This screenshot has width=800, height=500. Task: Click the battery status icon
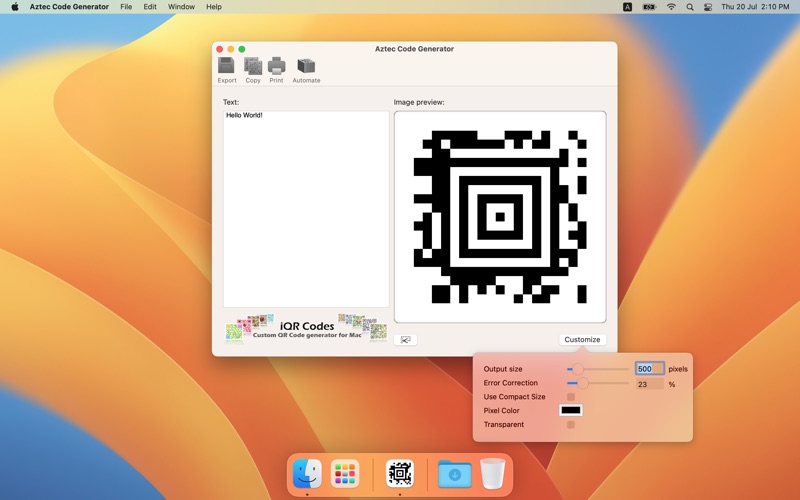(649, 7)
